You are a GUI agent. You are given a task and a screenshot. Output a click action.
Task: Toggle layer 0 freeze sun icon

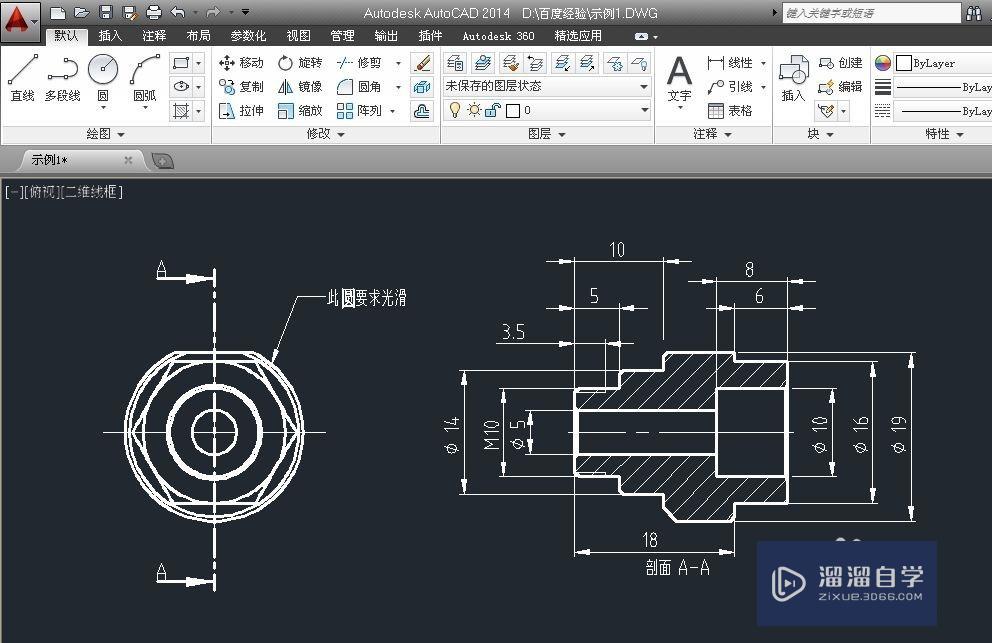point(474,110)
